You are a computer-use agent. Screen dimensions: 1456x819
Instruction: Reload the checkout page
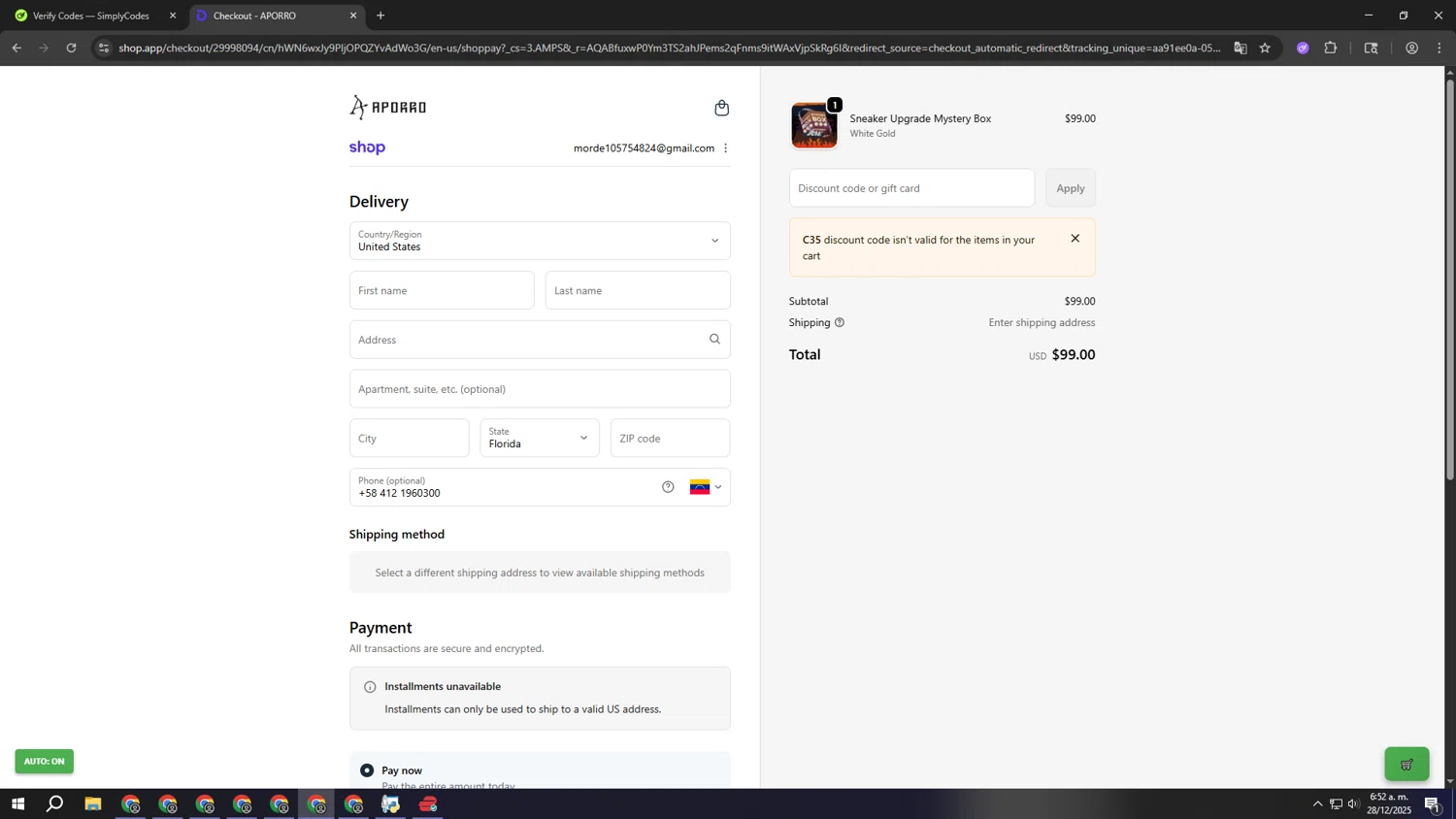(x=71, y=48)
